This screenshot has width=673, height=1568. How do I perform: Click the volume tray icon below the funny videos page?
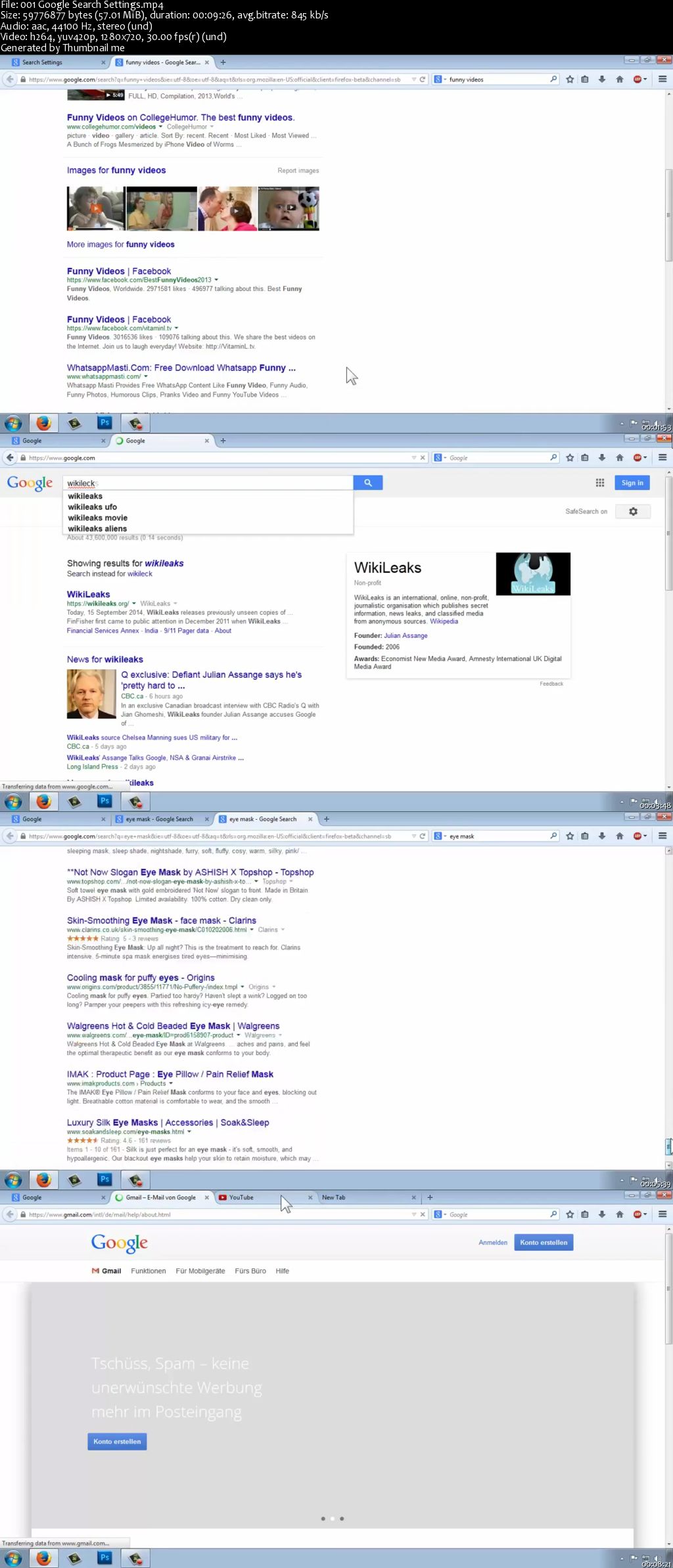[x=657, y=424]
